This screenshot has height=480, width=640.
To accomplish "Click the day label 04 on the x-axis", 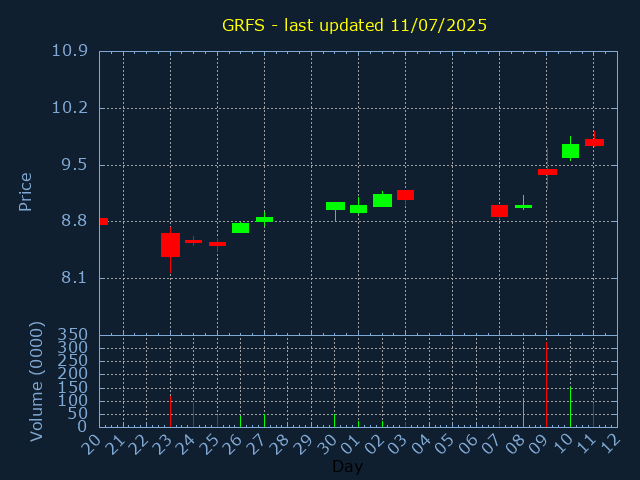I will click(x=420, y=444).
